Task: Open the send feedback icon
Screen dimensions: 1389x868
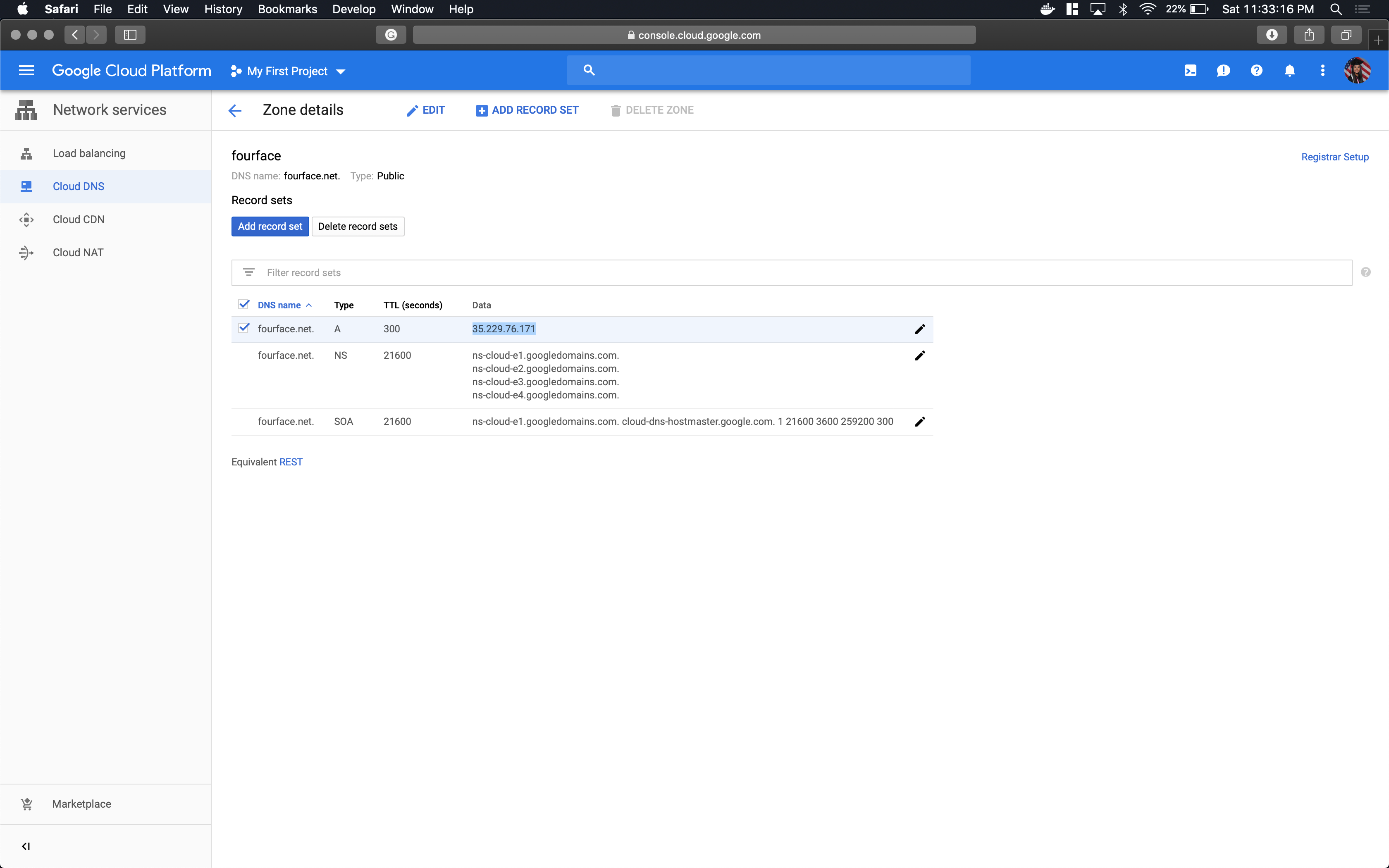Action: click(1223, 71)
